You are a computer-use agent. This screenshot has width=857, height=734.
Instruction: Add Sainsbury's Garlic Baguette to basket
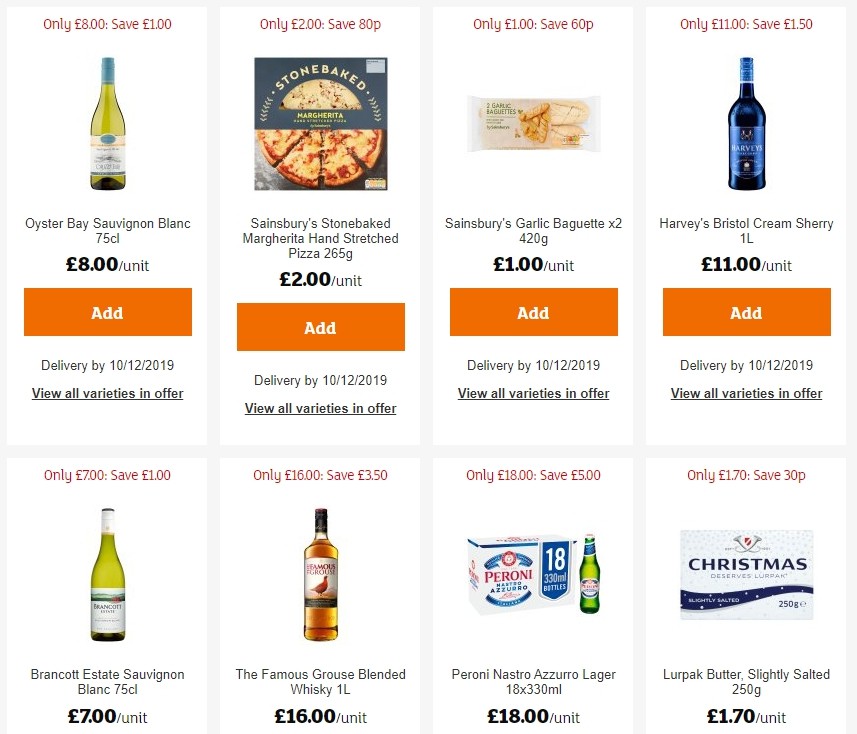(533, 312)
